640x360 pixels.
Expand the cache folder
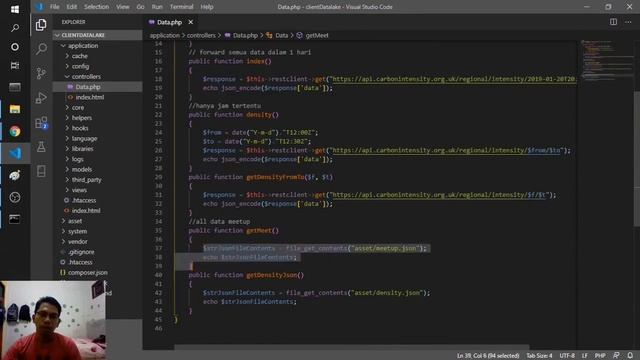tap(98, 56)
